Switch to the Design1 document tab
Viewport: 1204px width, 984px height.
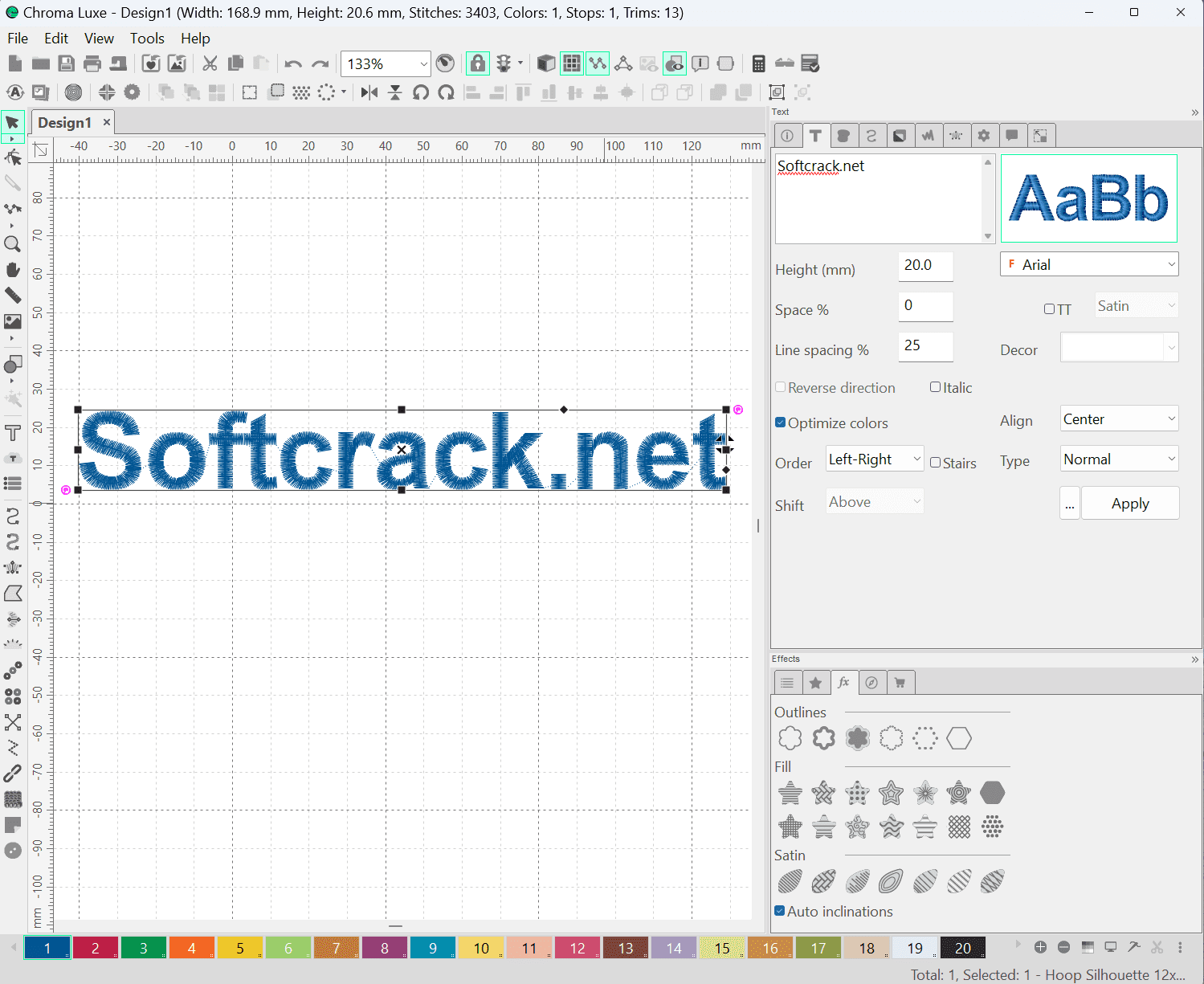[x=65, y=122]
